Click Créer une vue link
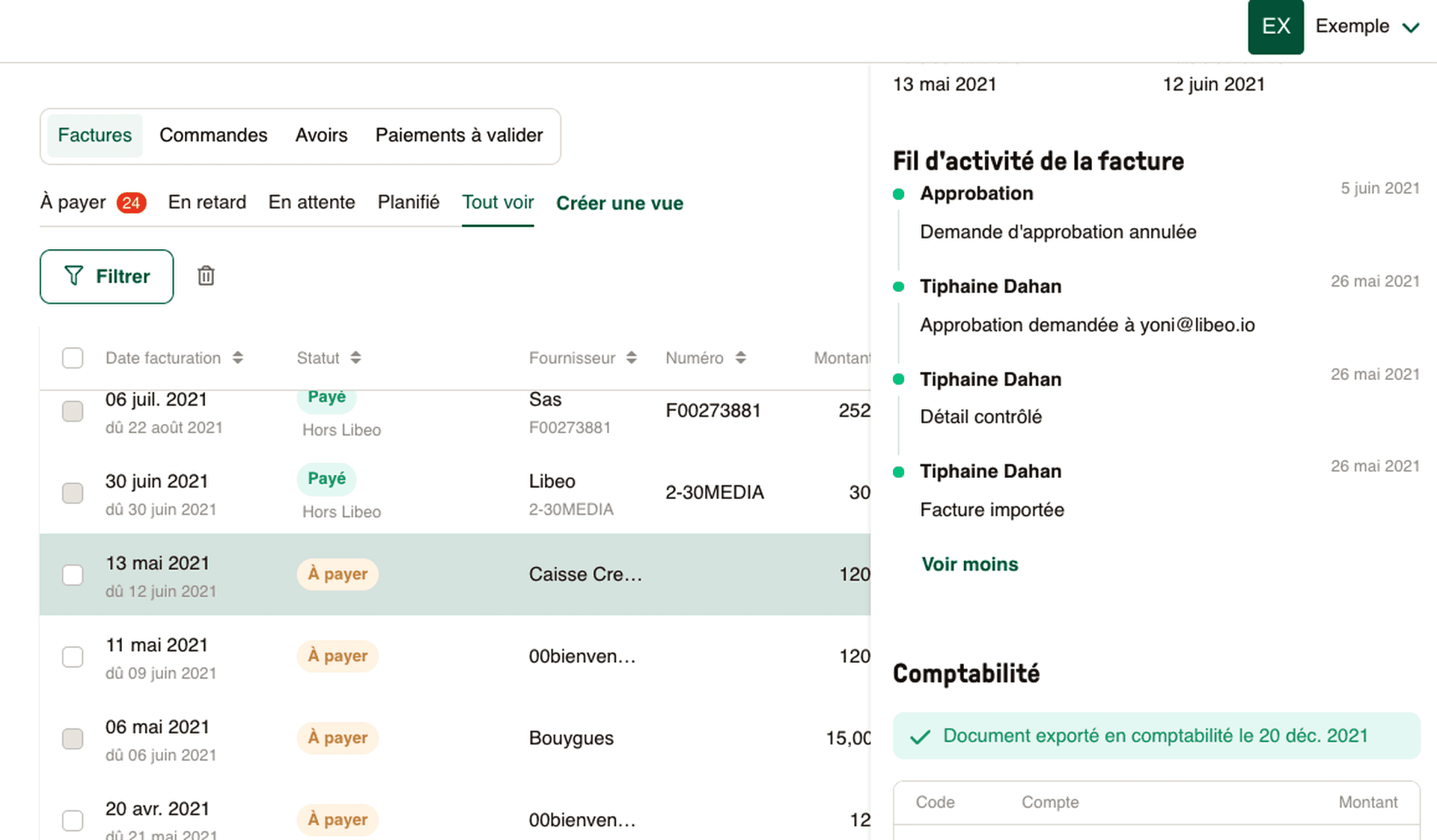This screenshot has height=840, width=1437. tap(619, 203)
